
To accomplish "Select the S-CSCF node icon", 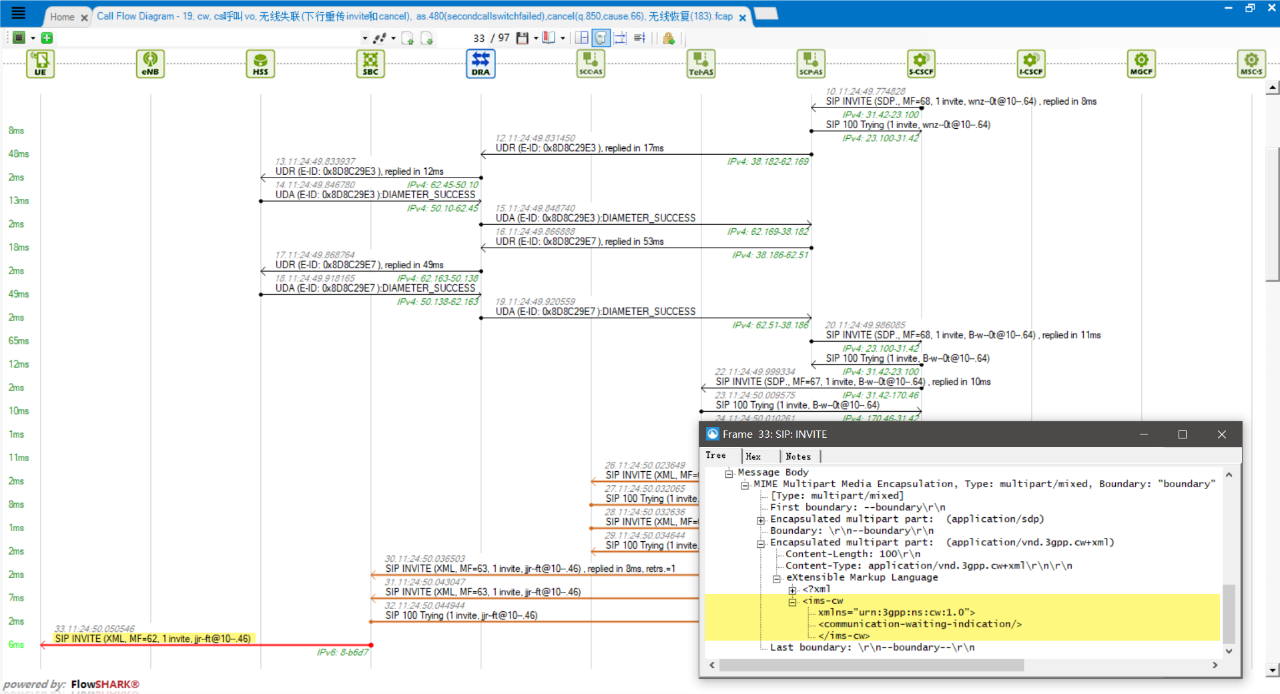I will (x=921, y=64).
